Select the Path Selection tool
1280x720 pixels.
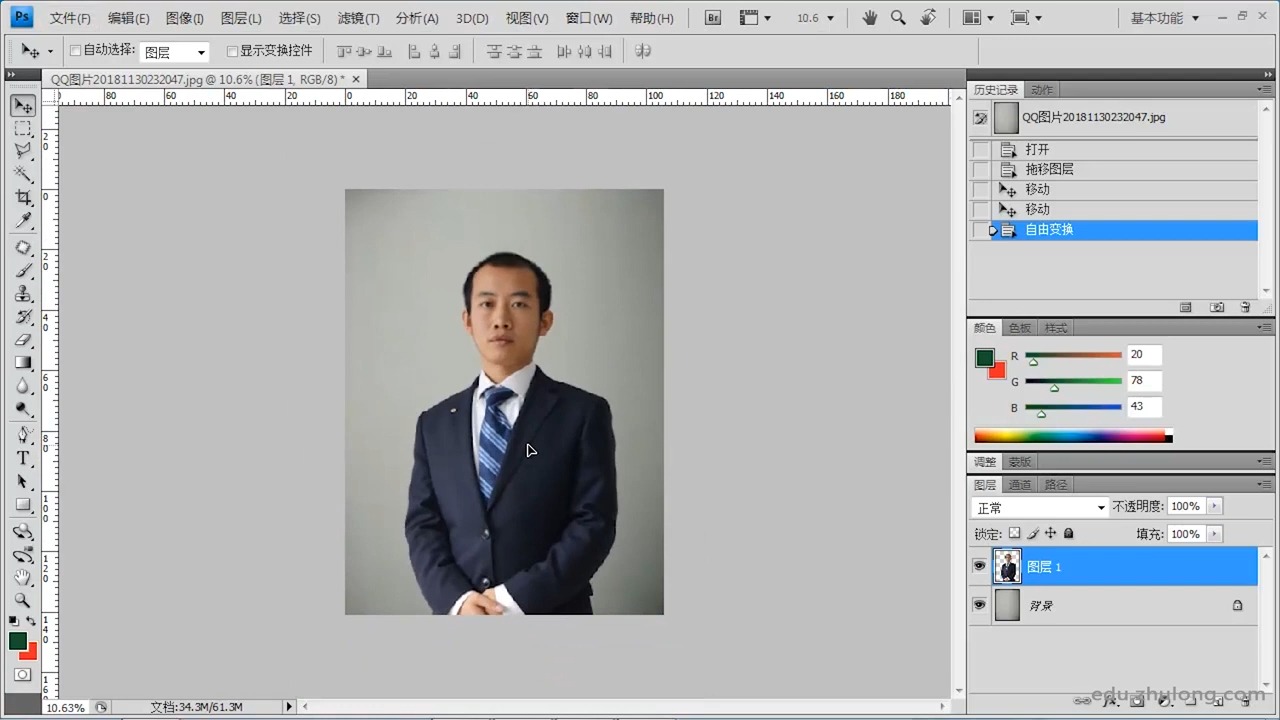pyautogui.click(x=23, y=481)
